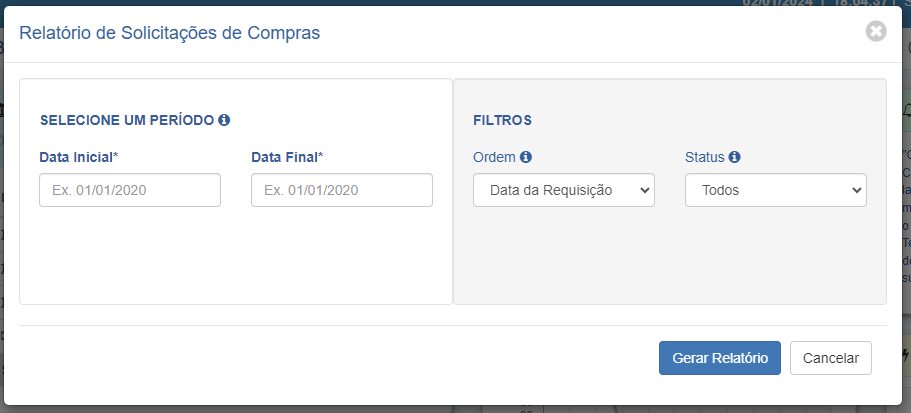
Task: Click the partially hidden bell icon at right edge
Action: coord(908,109)
